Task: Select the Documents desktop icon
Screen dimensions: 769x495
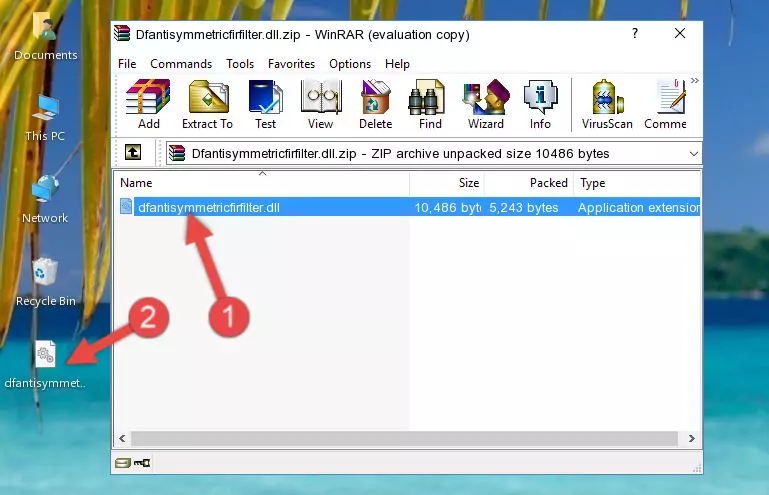Action: (x=45, y=37)
